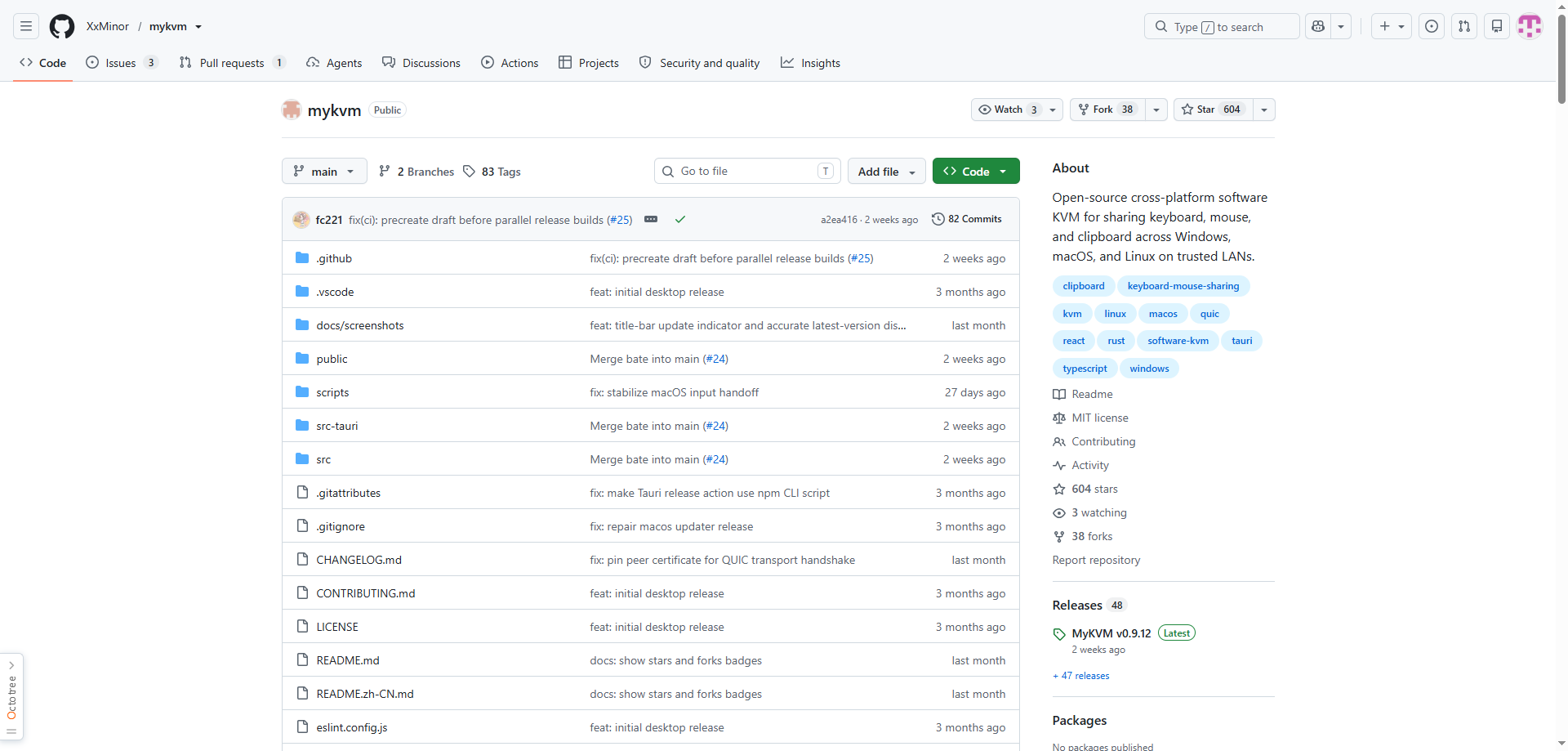This screenshot has height=751, width=1568.
Task: Click the MIT license scale icon
Action: pyautogui.click(x=1059, y=418)
